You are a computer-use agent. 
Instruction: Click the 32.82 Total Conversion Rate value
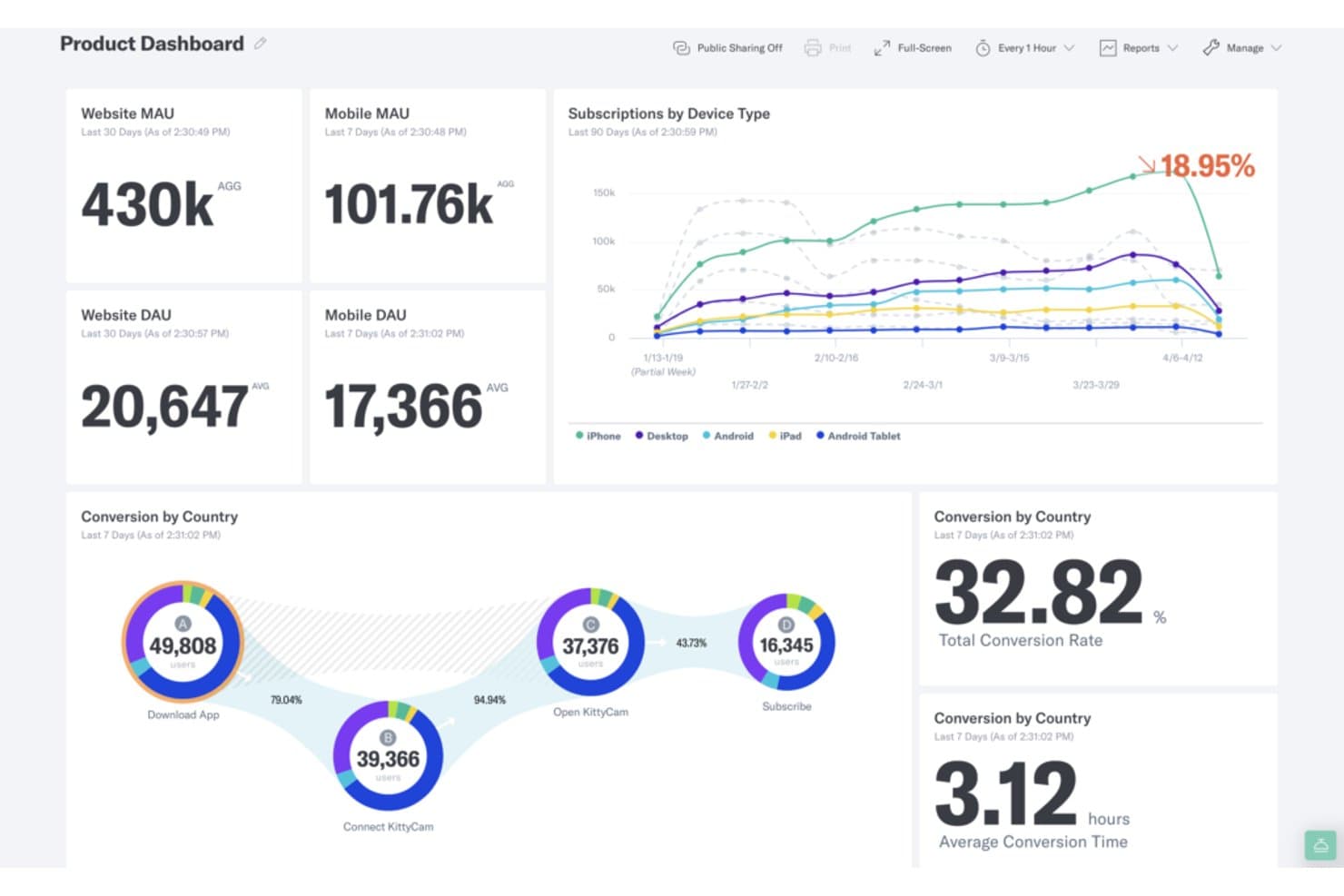[1039, 592]
